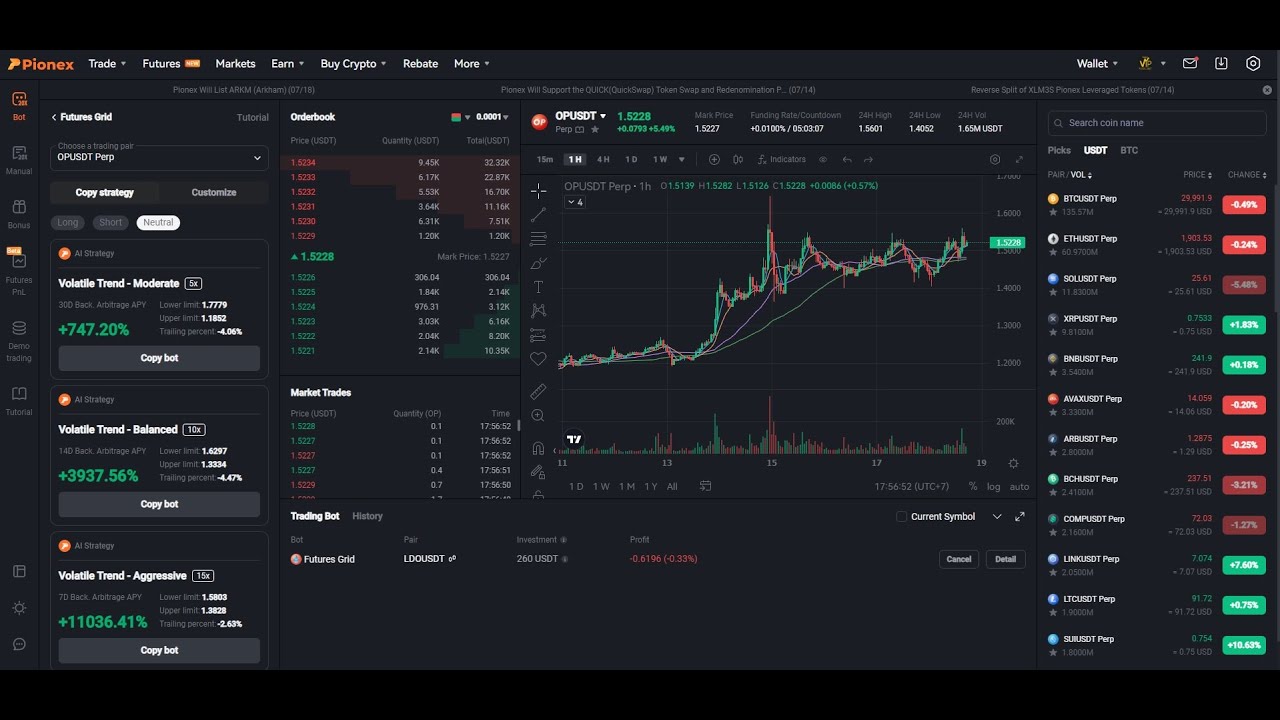The image size is (1280, 720).
Task: Open the Rebate menu item
Action: pos(420,63)
